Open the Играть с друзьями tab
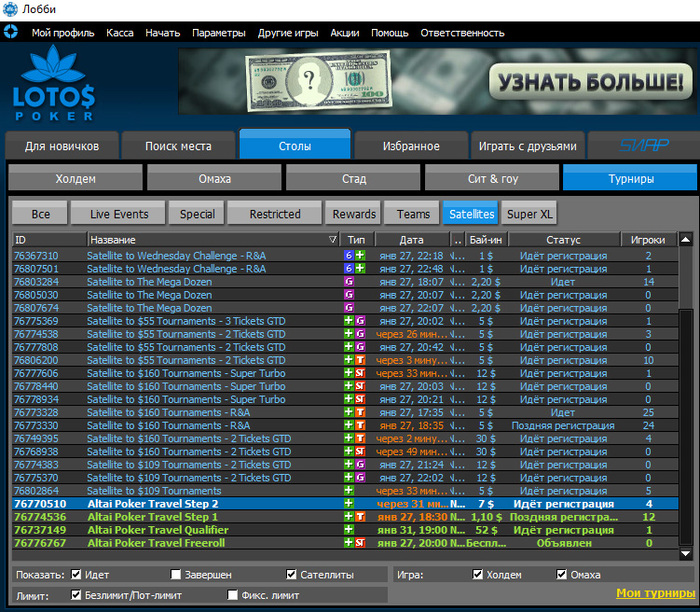The width and height of the screenshot is (700, 612). click(x=528, y=146)
